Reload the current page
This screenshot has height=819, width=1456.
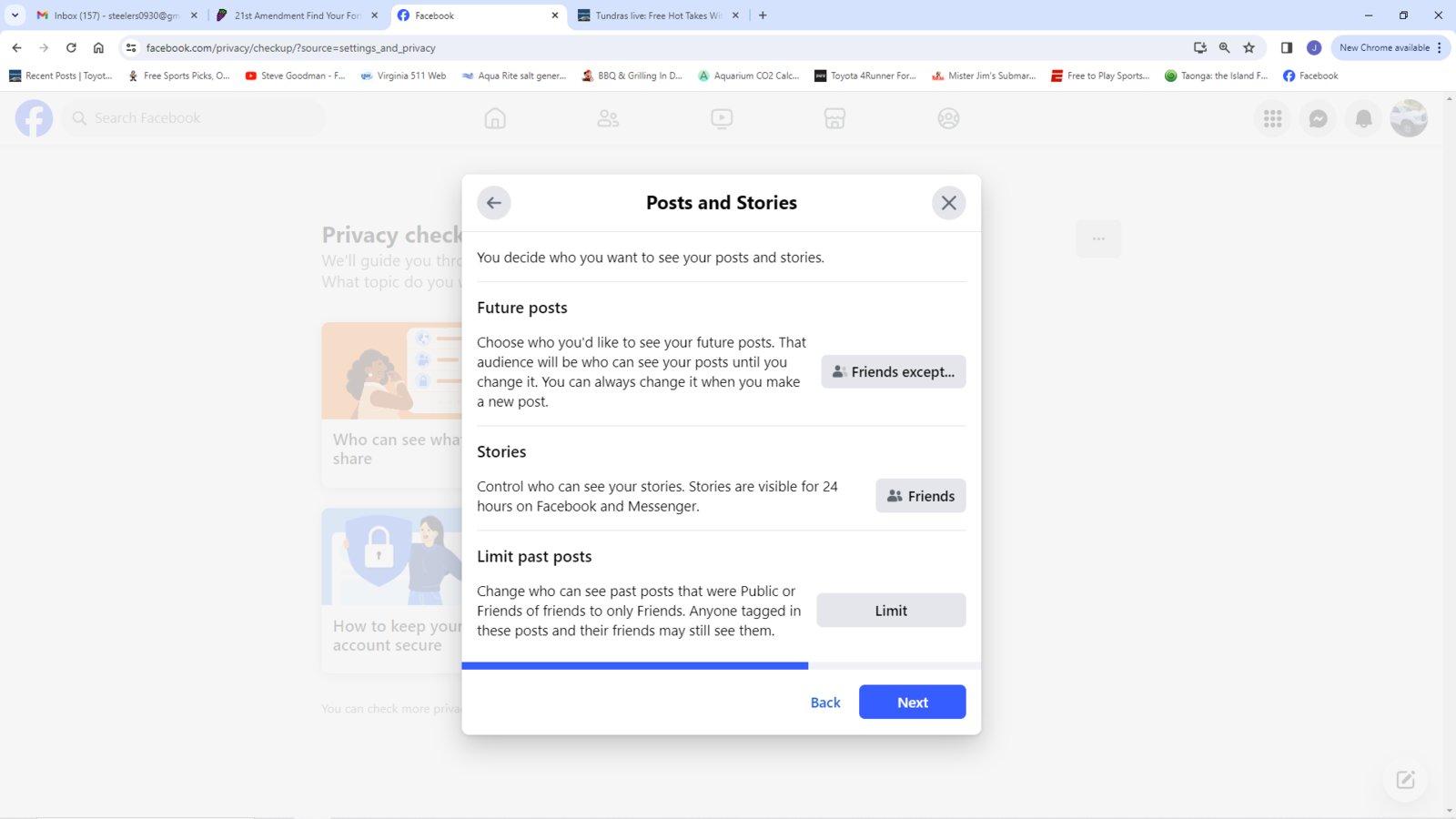coord(71,47)
